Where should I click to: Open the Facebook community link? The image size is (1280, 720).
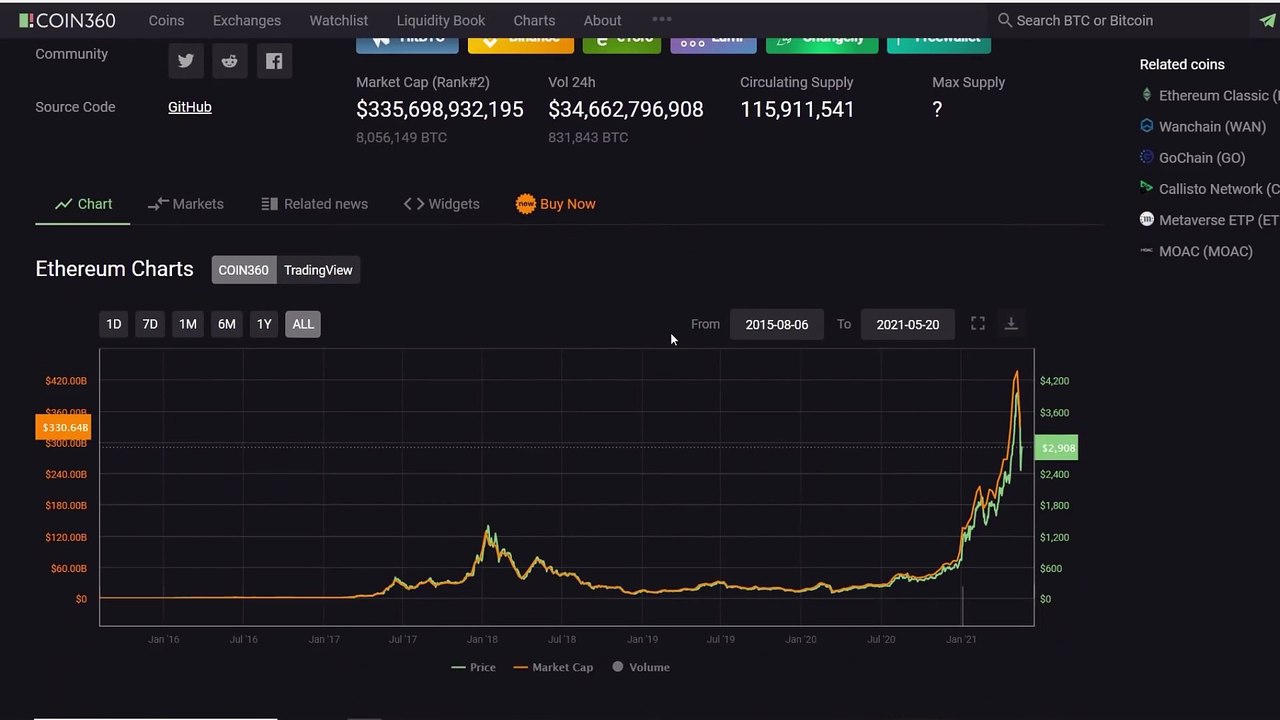tap(274, 61)
